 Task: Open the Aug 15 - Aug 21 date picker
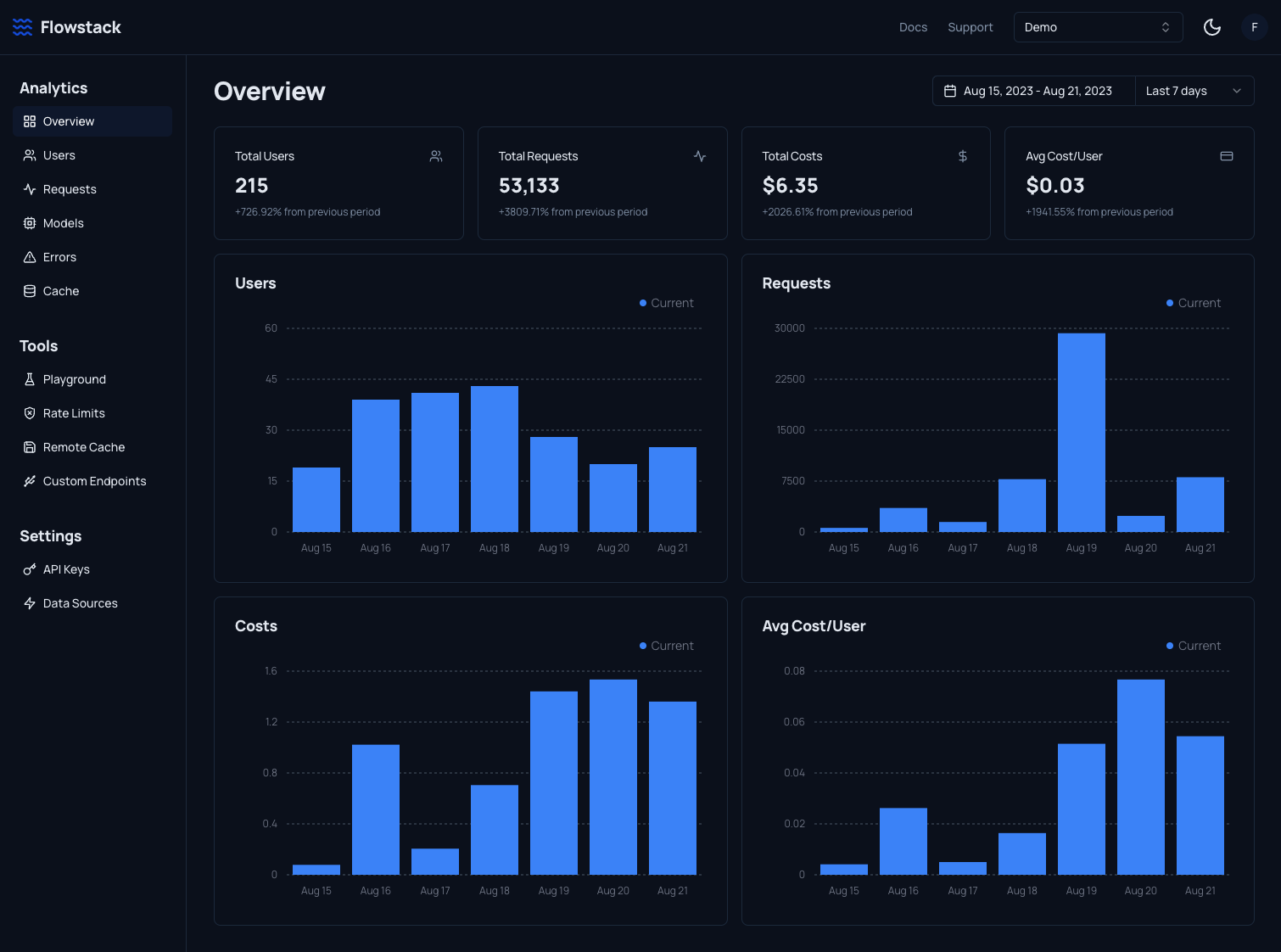tap(1037, 91)
